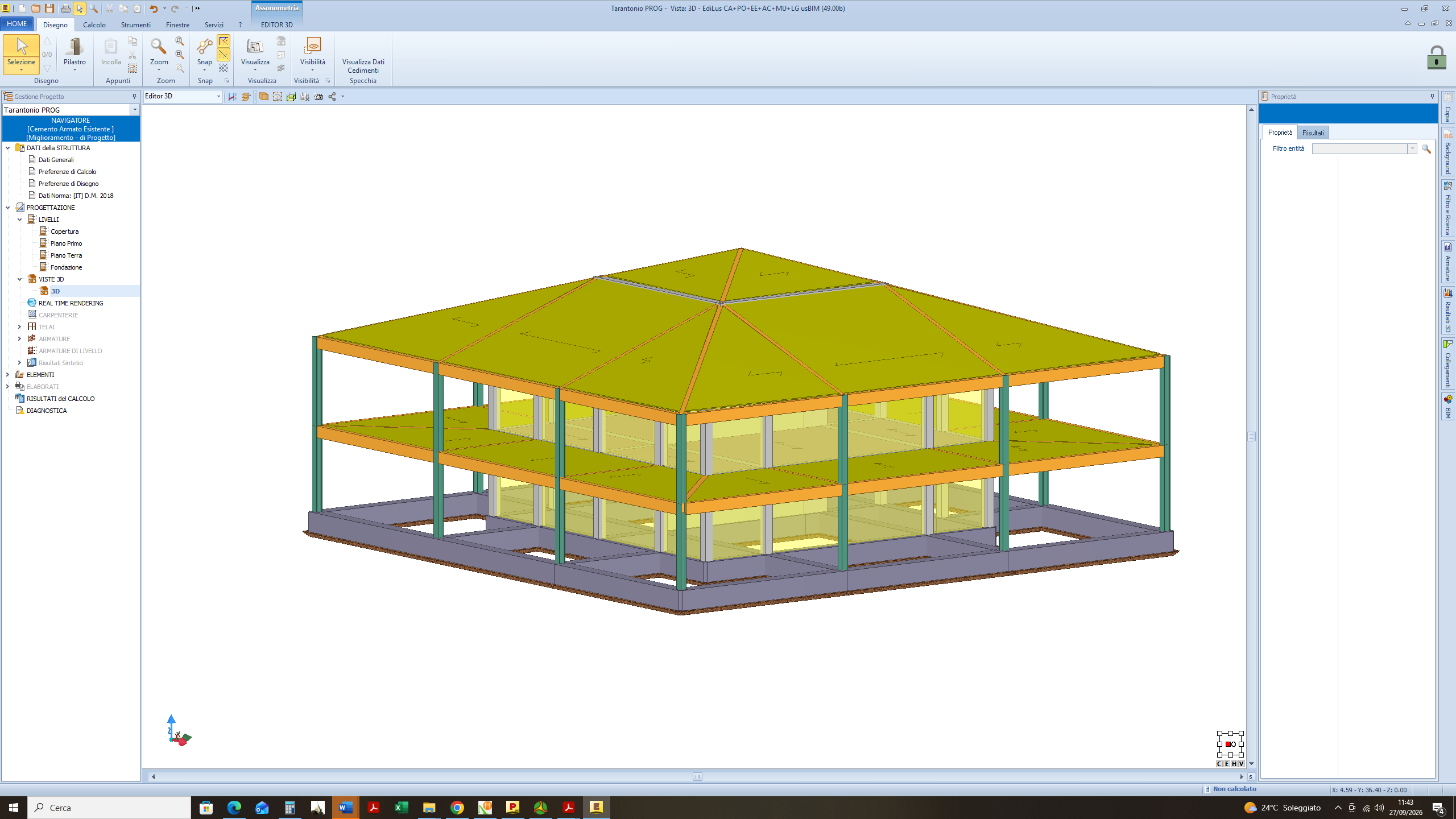Click the camera snapshot icon in editor toolbar
The width and height of the screenshot is (1456, 819).
point(318,97)
